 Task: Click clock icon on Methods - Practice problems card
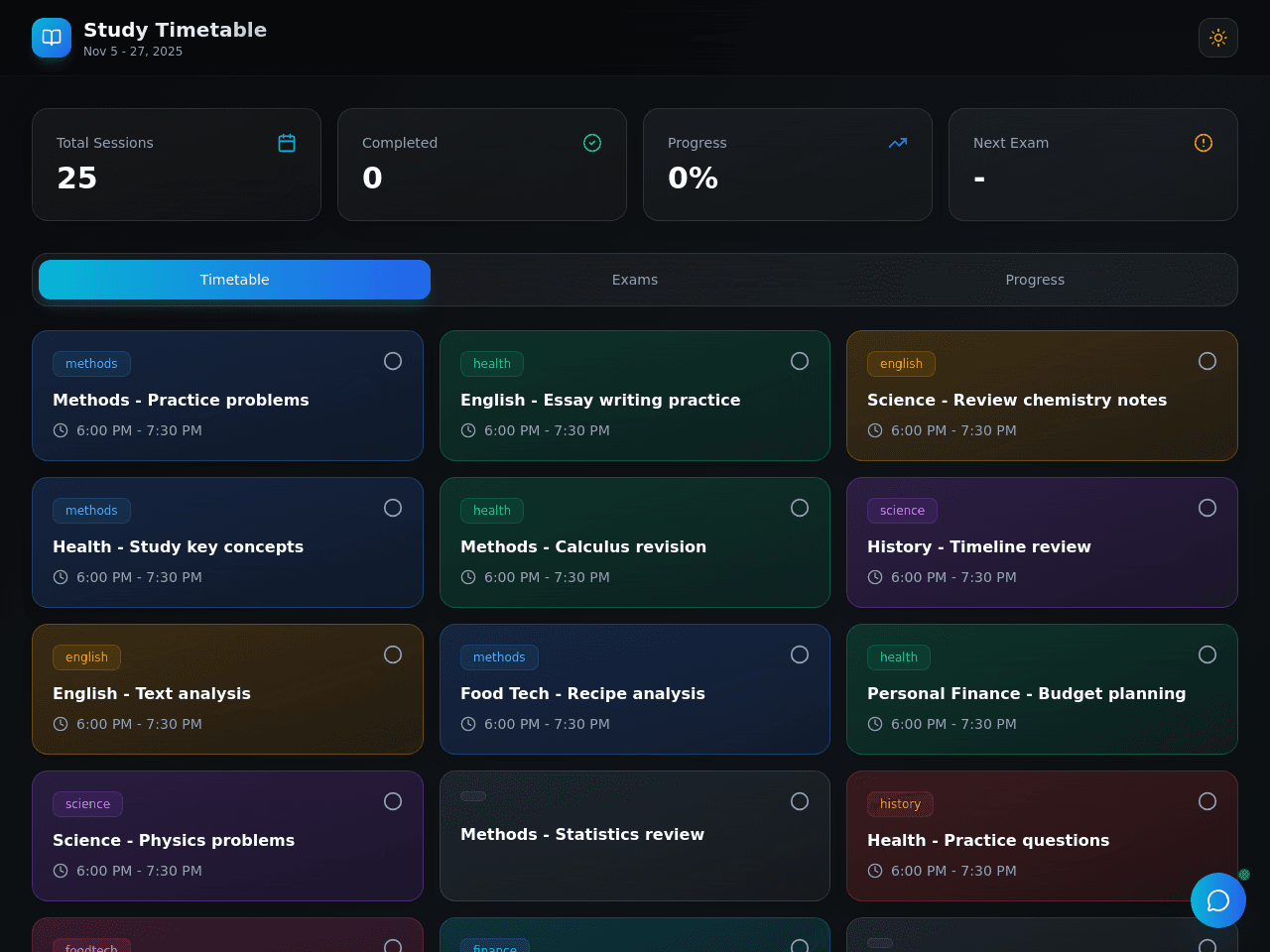pos(61,430)
